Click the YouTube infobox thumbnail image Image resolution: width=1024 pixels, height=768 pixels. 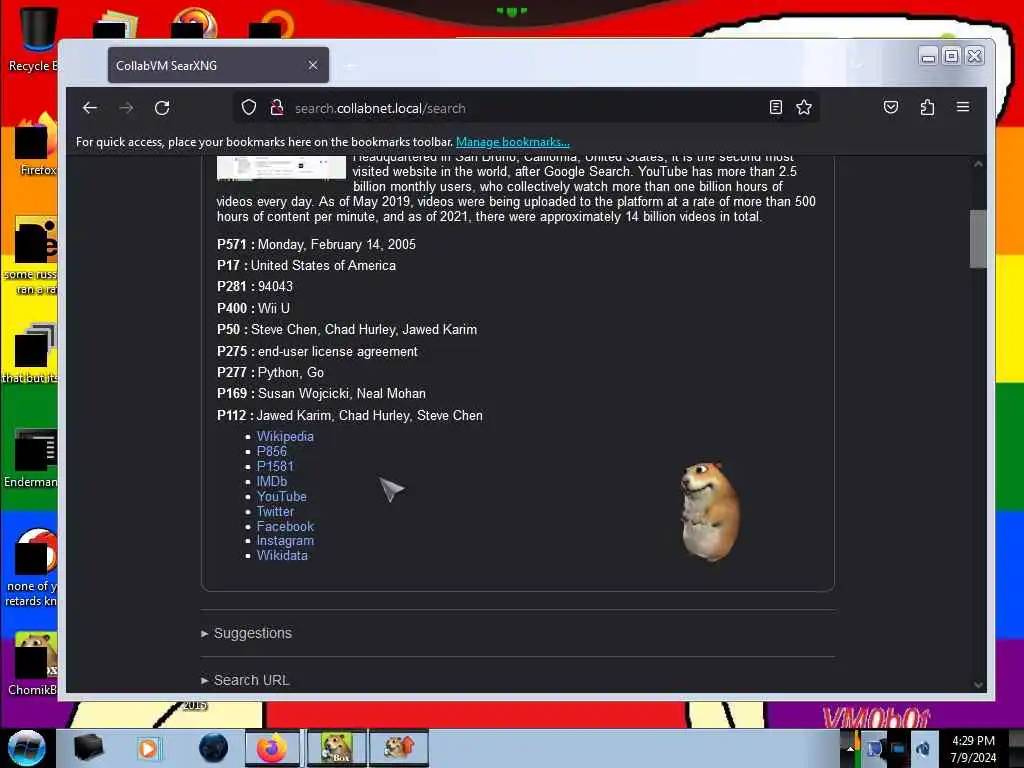(281, 167)
